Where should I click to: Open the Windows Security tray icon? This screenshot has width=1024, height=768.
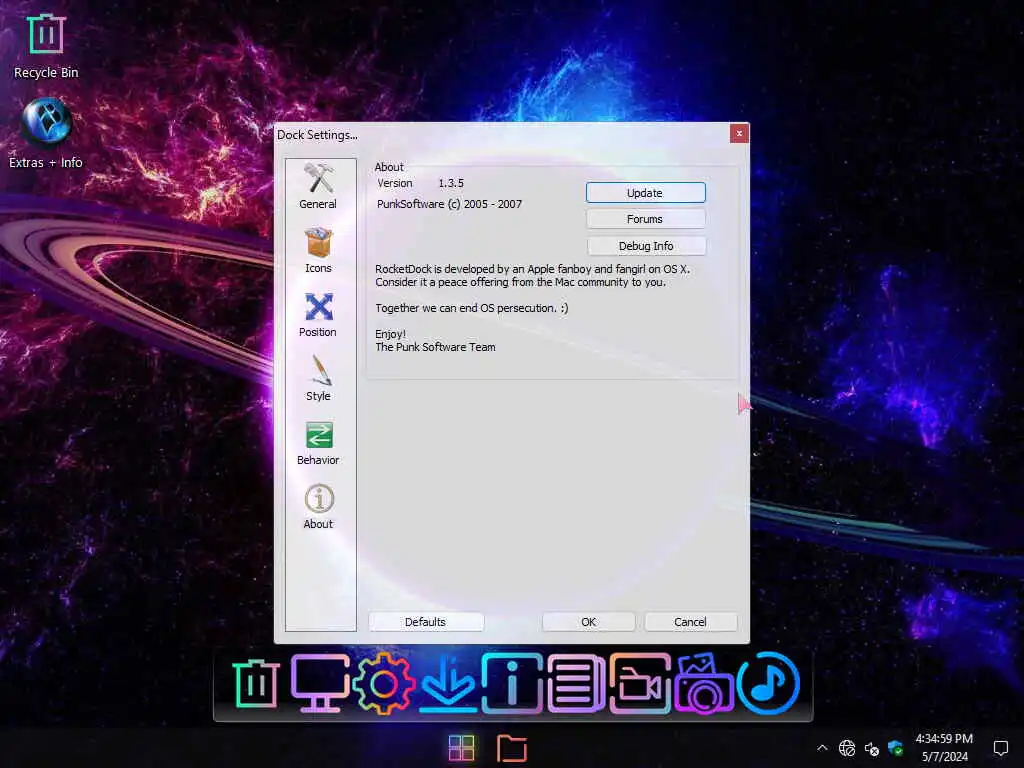click(895, 748)
